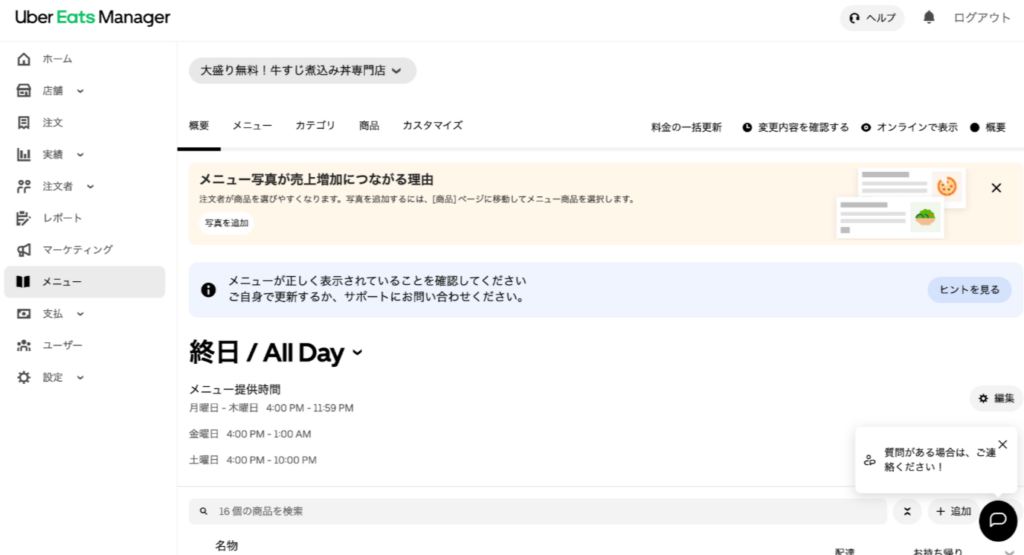This screenshot has width=1024, height=555.
Task: Close the contact us popup
Action: 1002,444
